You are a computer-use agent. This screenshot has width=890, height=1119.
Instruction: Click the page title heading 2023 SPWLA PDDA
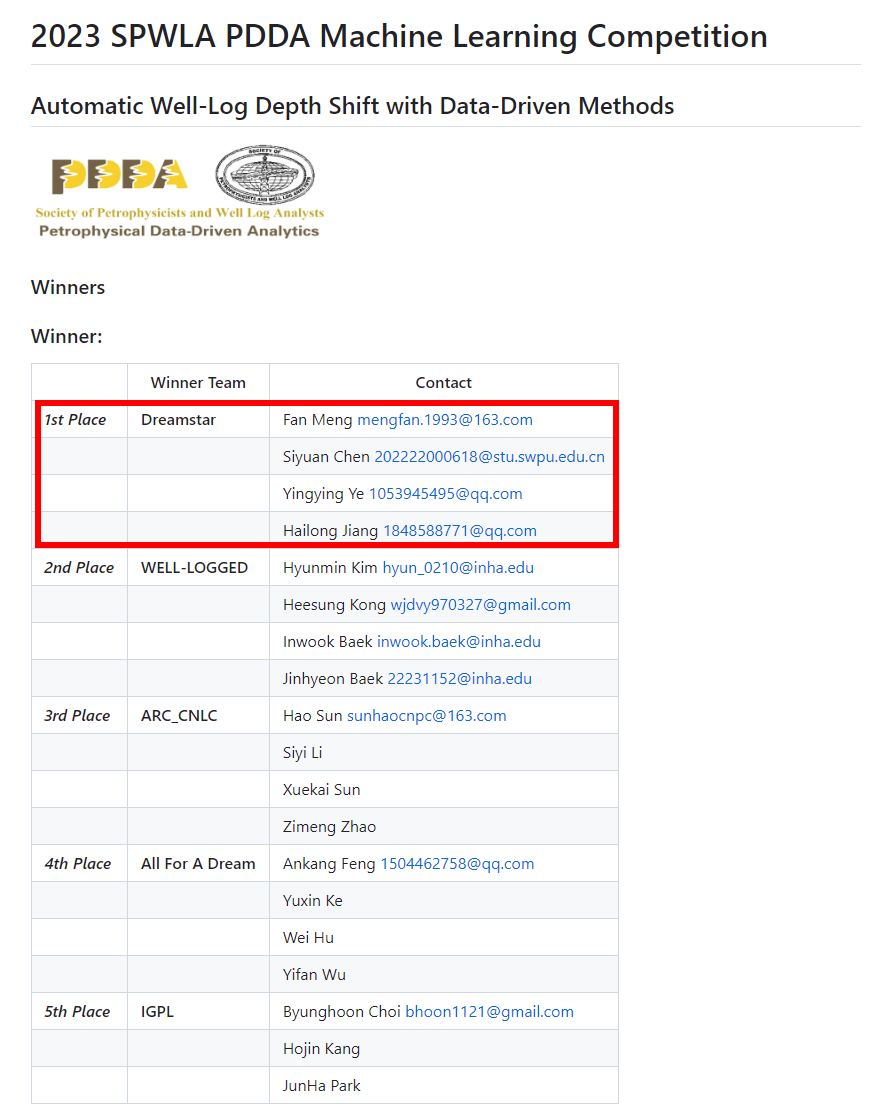[399, 37]
